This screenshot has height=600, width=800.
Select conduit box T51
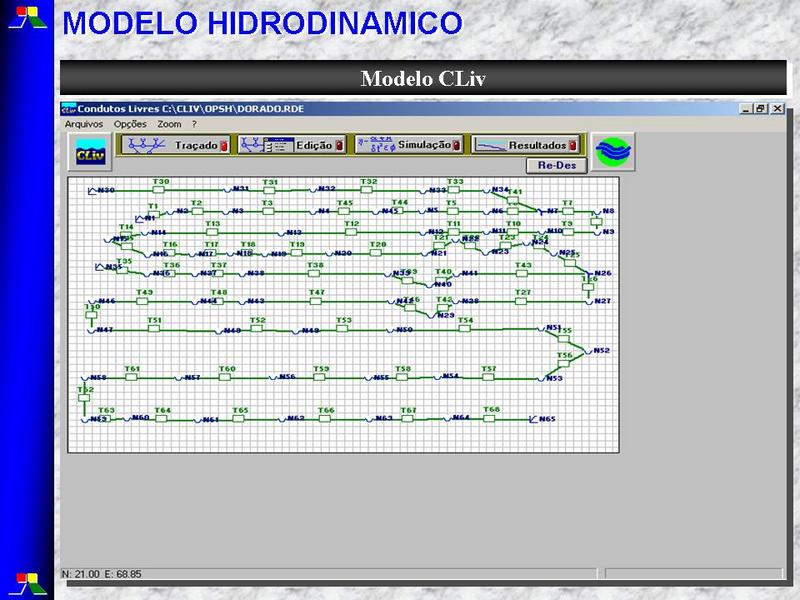pos(154,328)
